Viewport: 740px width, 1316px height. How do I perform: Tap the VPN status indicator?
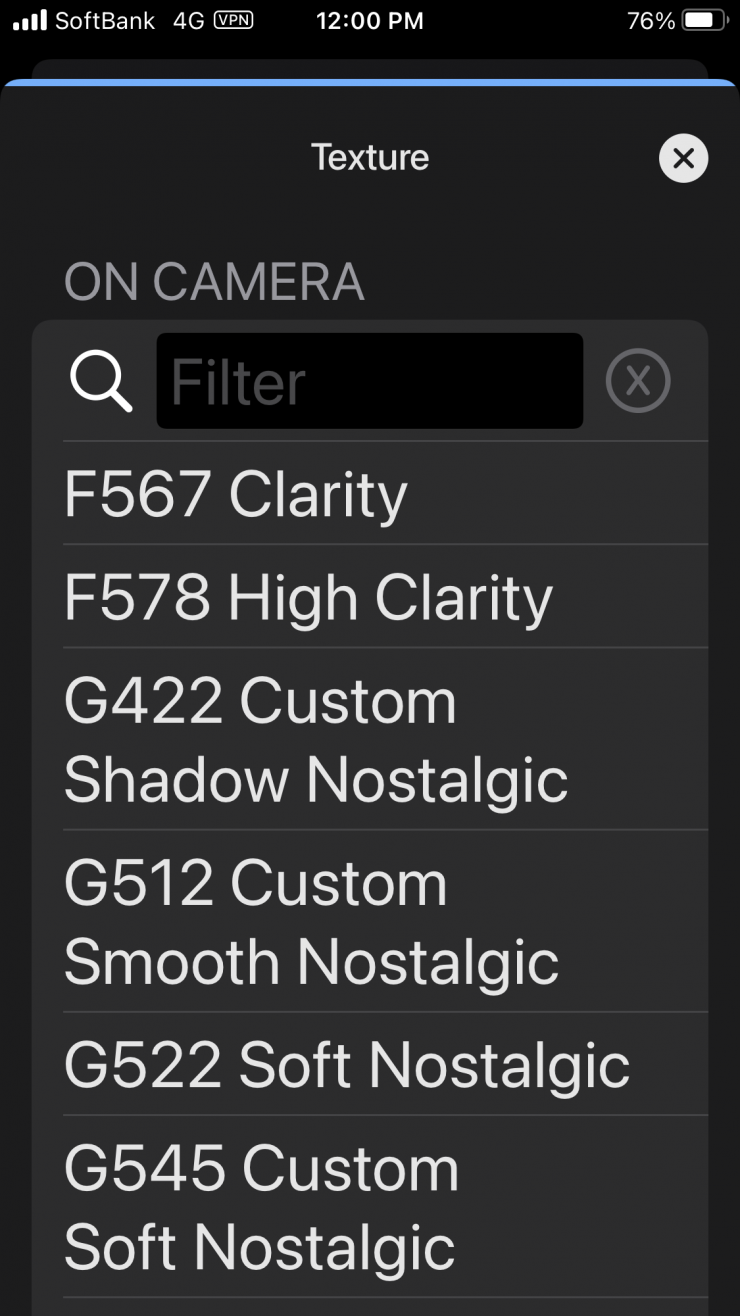point(233,20)
